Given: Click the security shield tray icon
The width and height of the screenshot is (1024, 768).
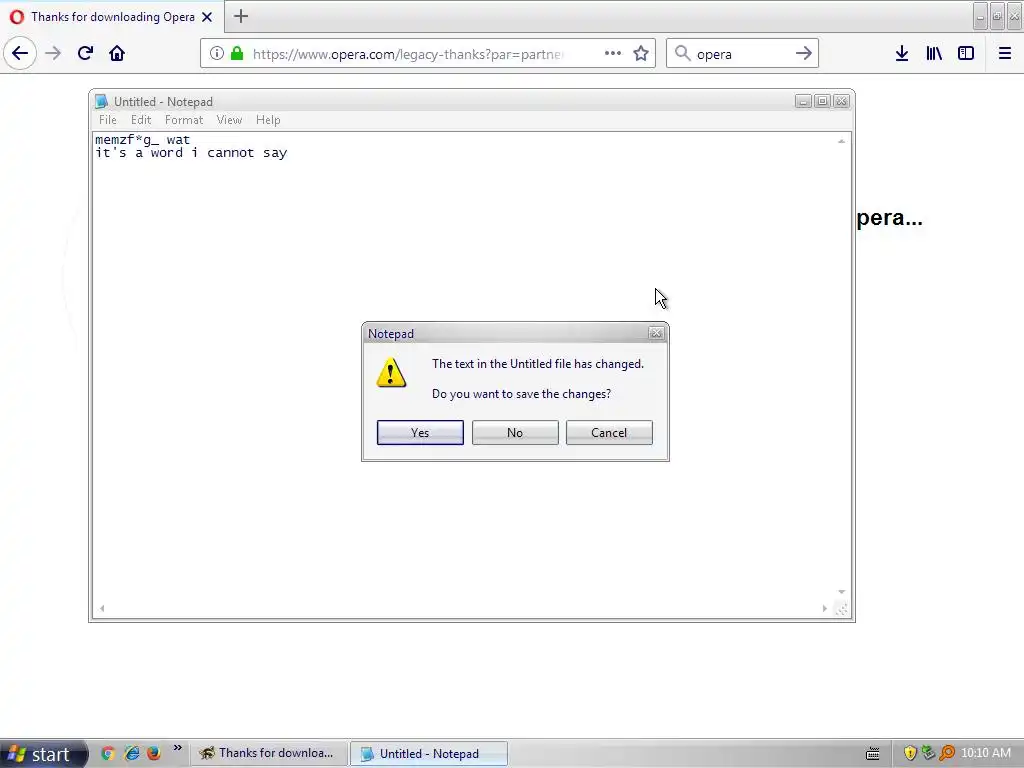Looking at the screenshot, I should pyautogui.click(x=910, y=753).
